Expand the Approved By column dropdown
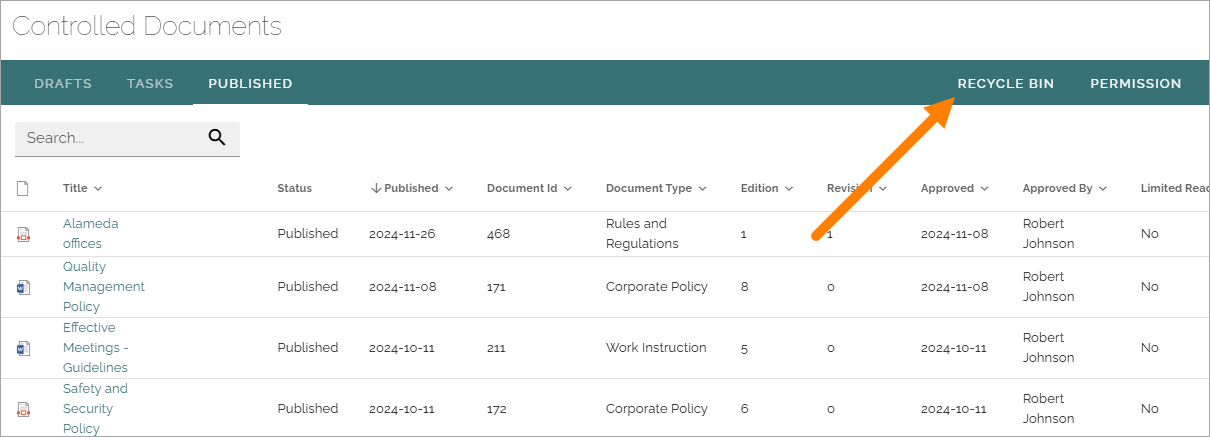 (x=1103, y=188)
